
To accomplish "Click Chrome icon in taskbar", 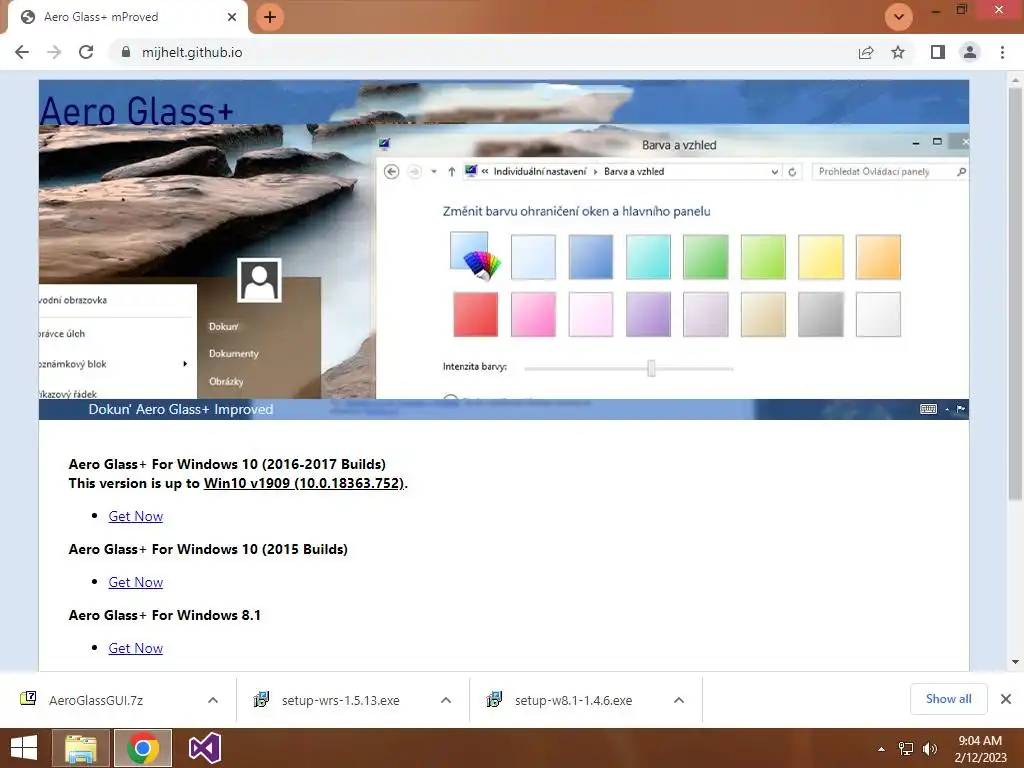I will (143, 748).
